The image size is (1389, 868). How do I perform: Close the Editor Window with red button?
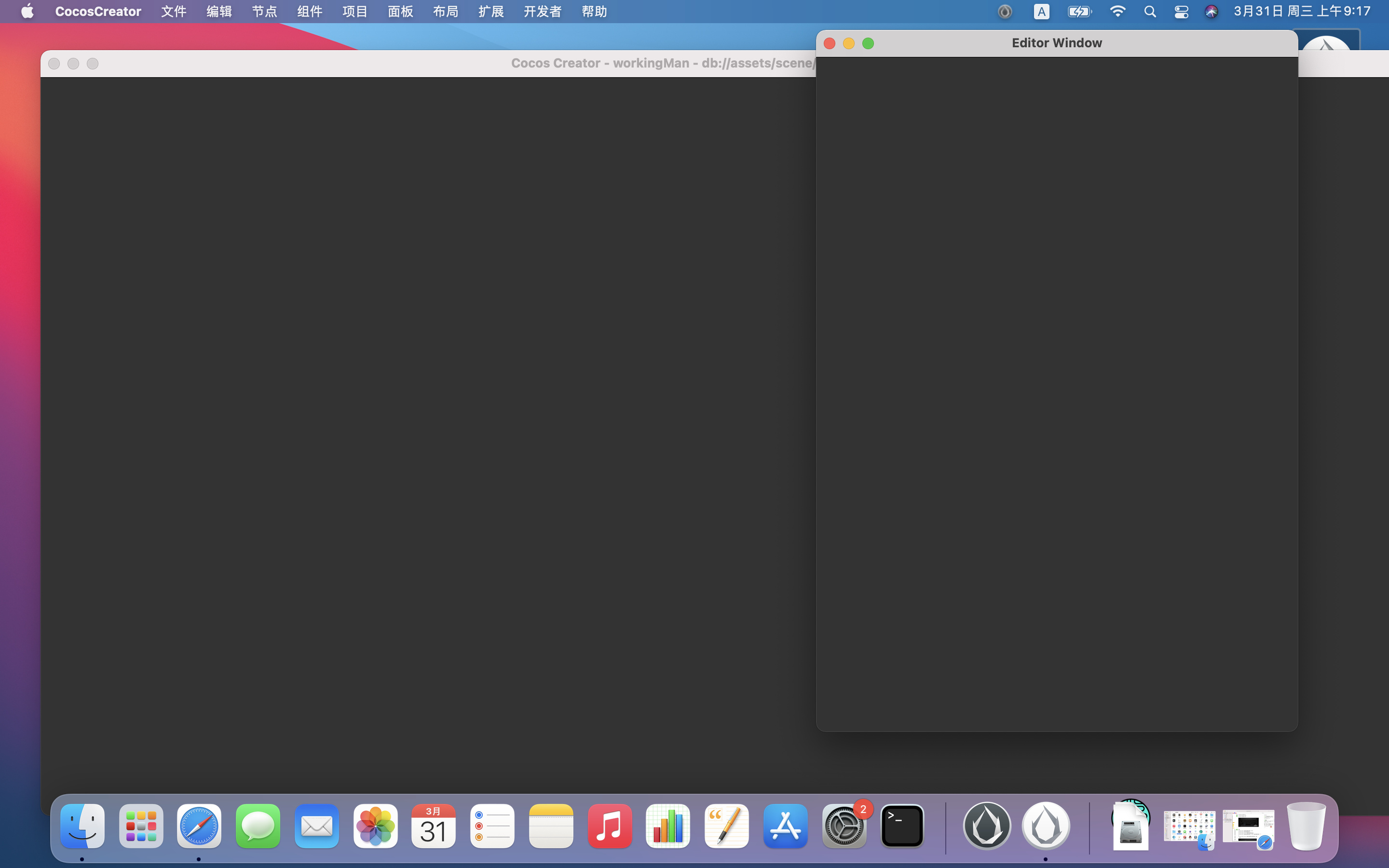(830, 43)
